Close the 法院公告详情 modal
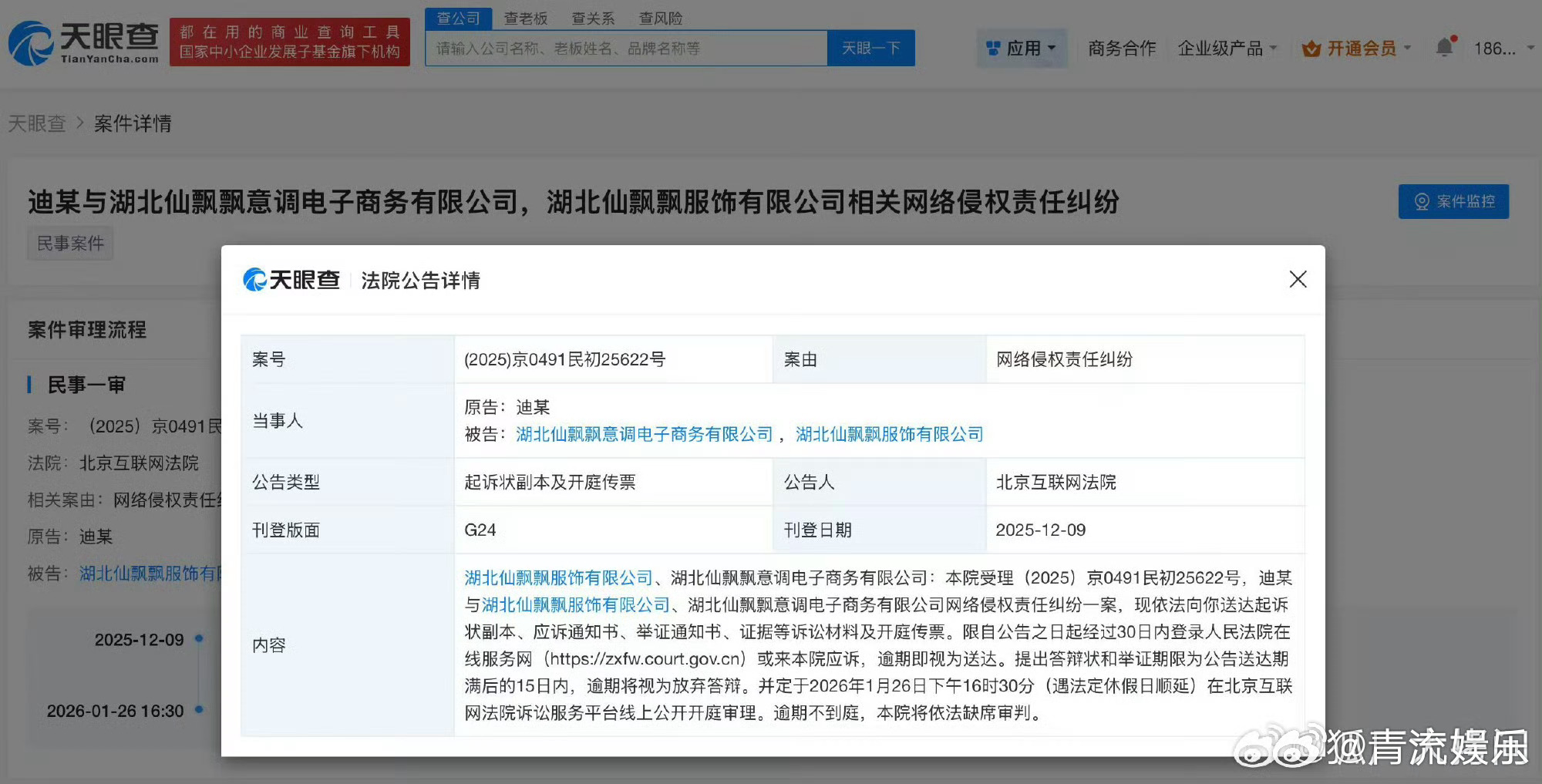 pos(1298,280)
